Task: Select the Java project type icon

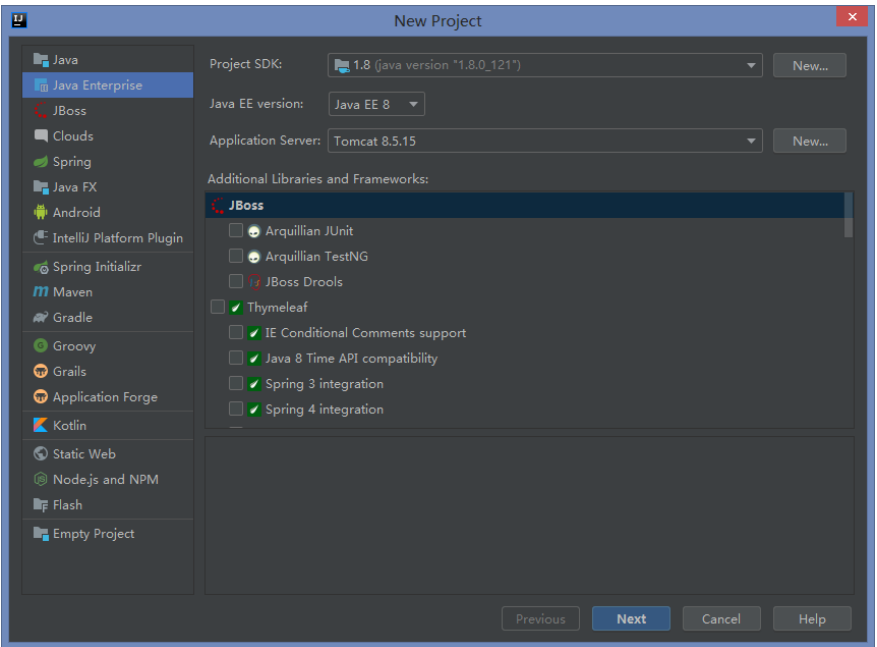Action: click(x=41, y=60)
